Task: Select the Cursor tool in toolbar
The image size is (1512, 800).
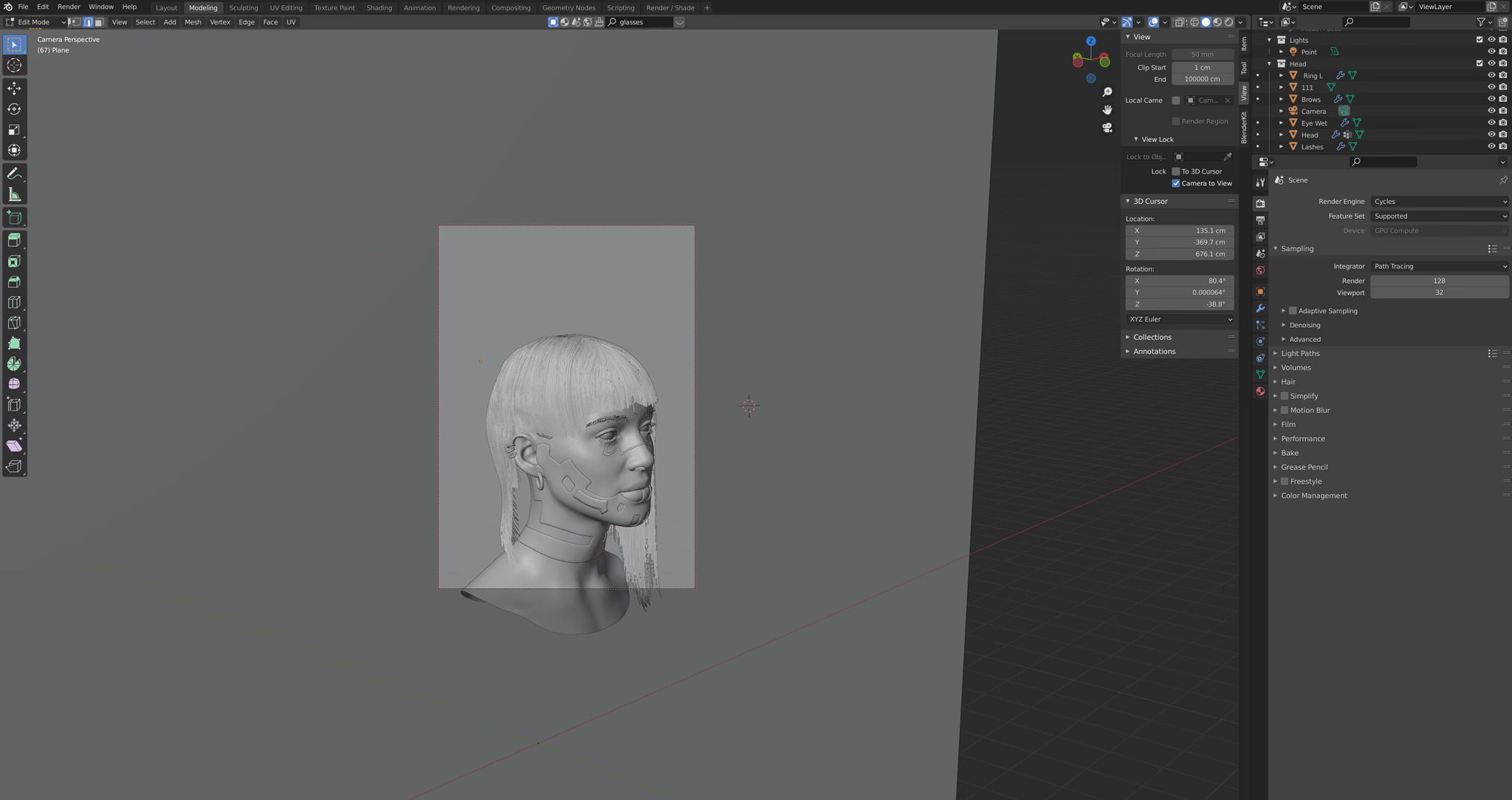Action: (x=14, y=66)
